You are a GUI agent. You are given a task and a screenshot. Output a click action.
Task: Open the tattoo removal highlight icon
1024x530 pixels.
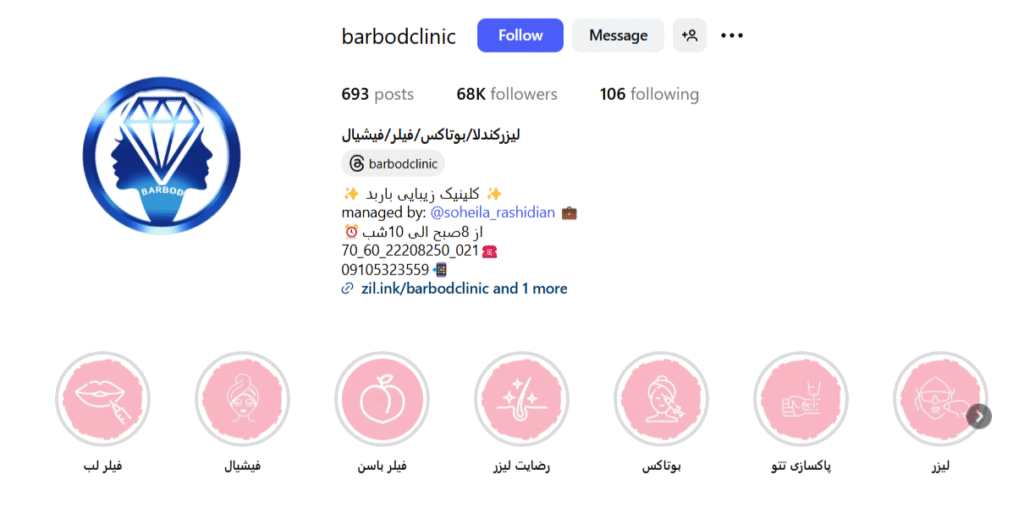click(x=801, y=399)
